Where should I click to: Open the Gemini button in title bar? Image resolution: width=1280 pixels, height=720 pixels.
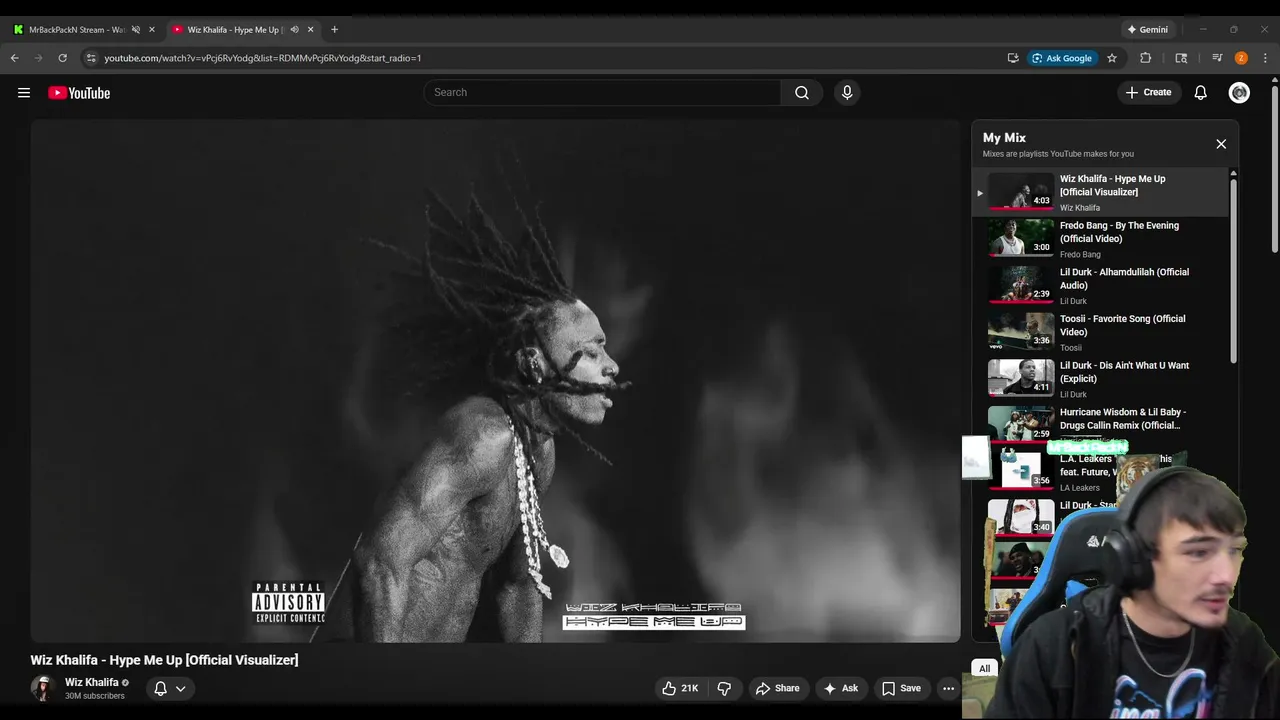1147,29
